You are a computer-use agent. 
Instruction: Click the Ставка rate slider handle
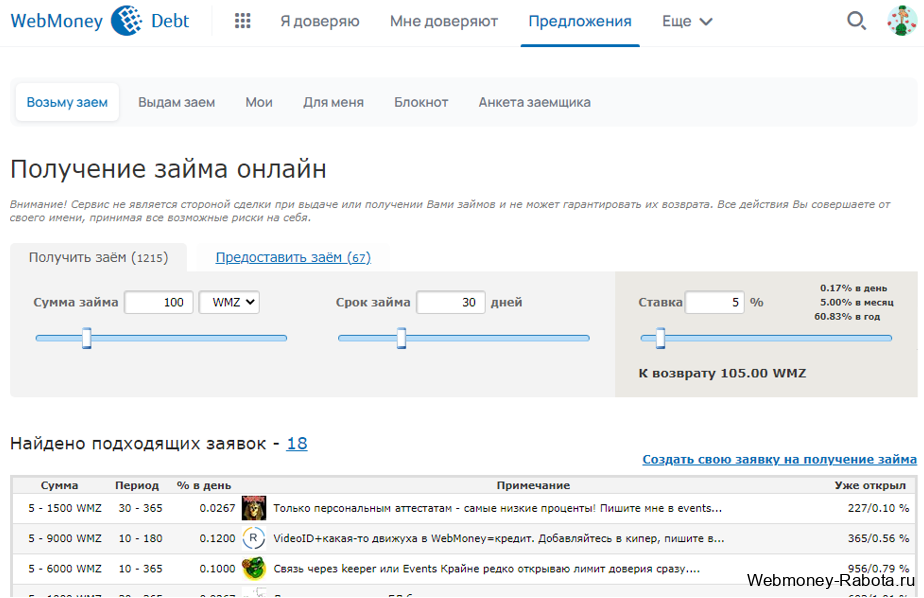point(661,338)
